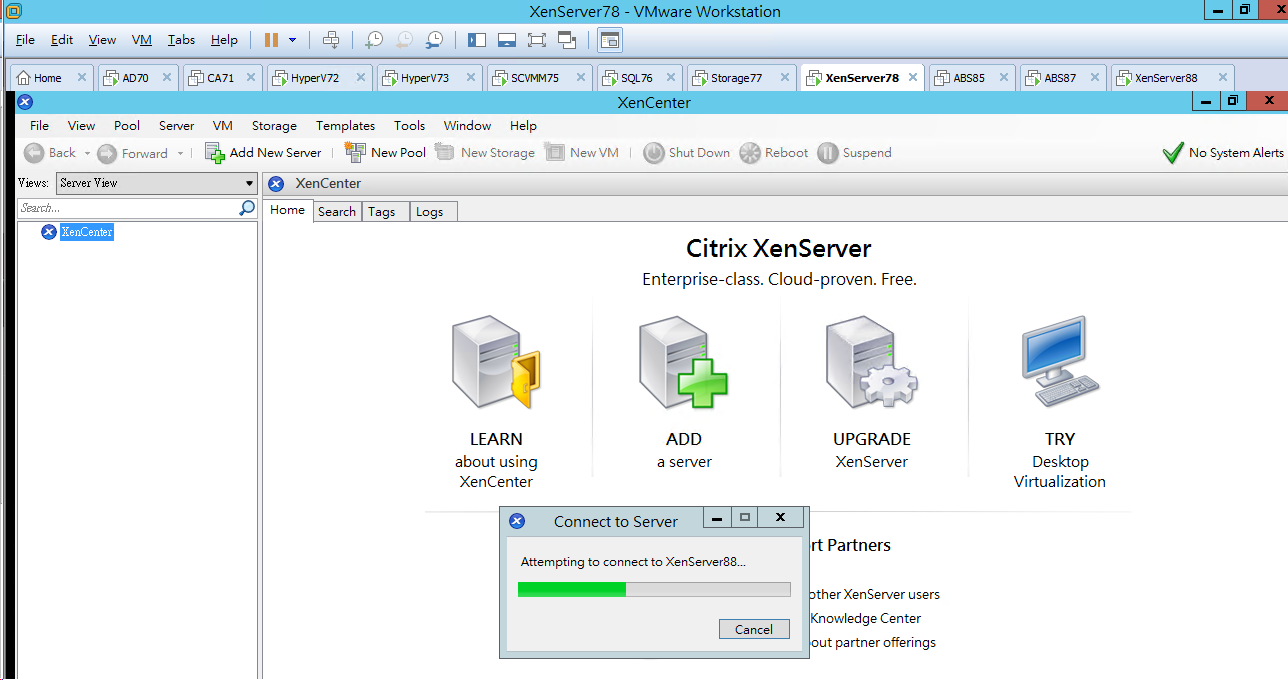Viewport: 1288px width, 680px height.
Task: Open XenCenter Window menu
Action: tap(467, 126)
